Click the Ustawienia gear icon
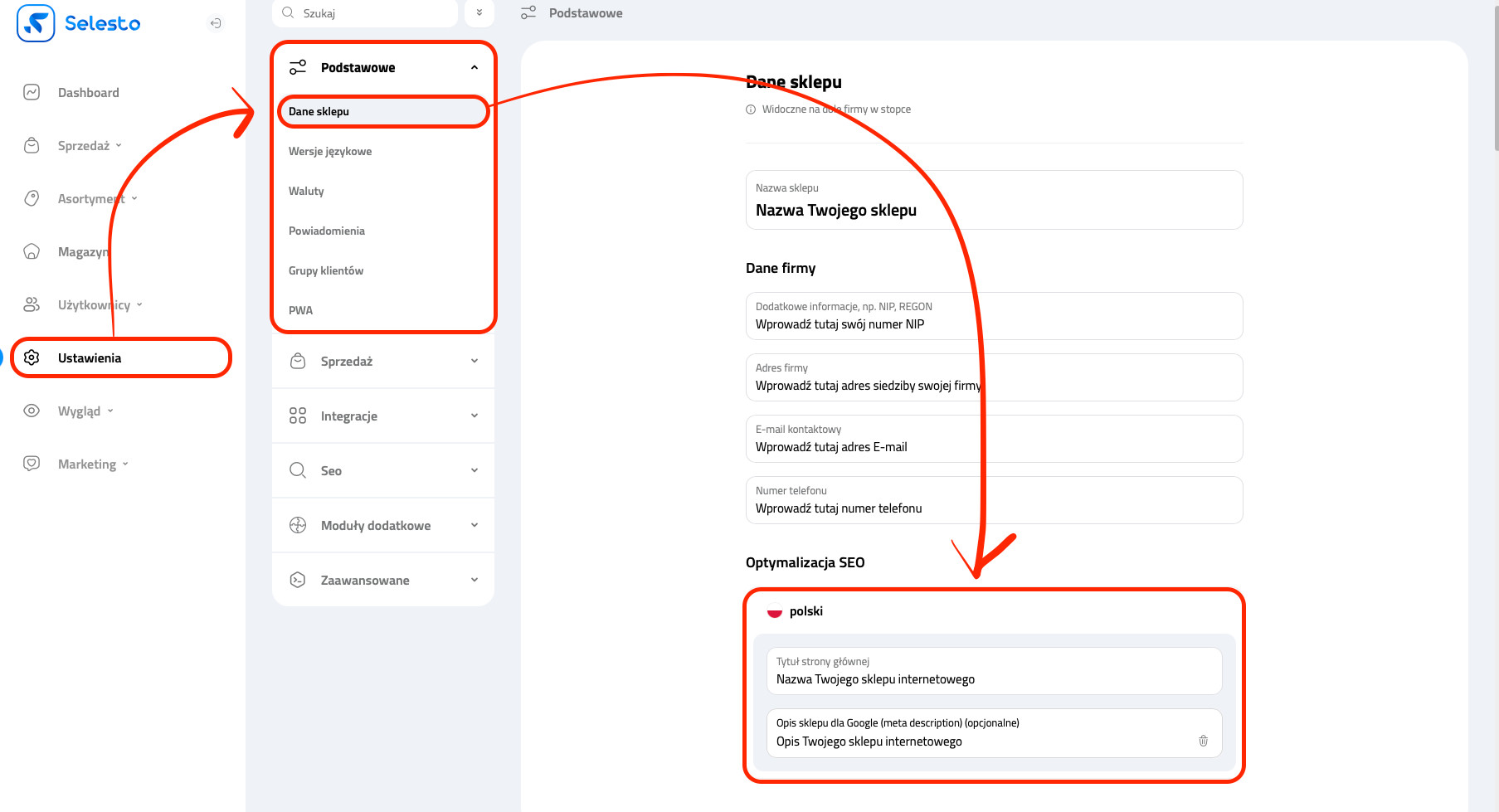Screen dimensions: 1499x812 click(32, 358)
